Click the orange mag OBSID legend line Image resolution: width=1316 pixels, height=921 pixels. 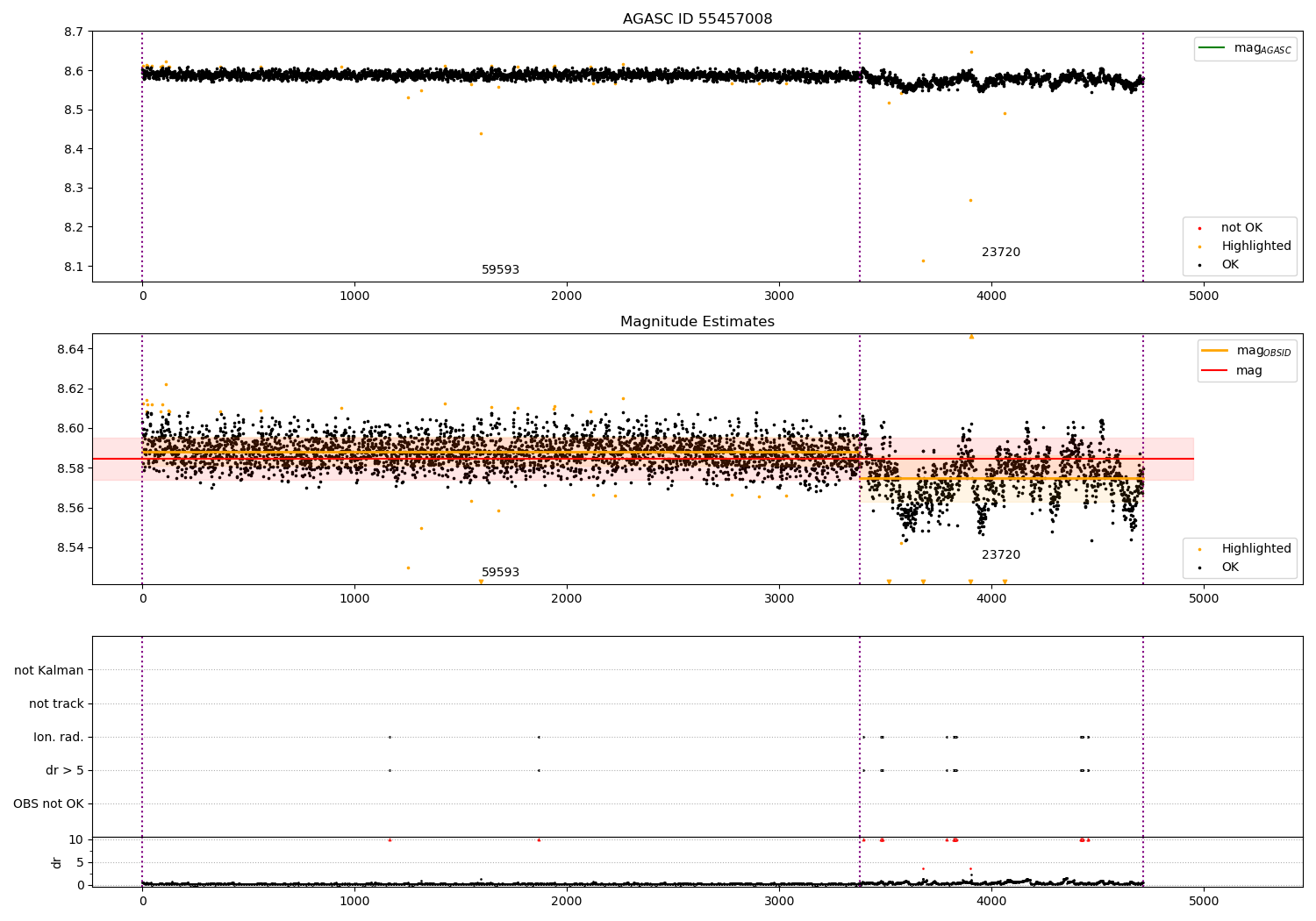pyautogui.click(x=1215, y=351)
